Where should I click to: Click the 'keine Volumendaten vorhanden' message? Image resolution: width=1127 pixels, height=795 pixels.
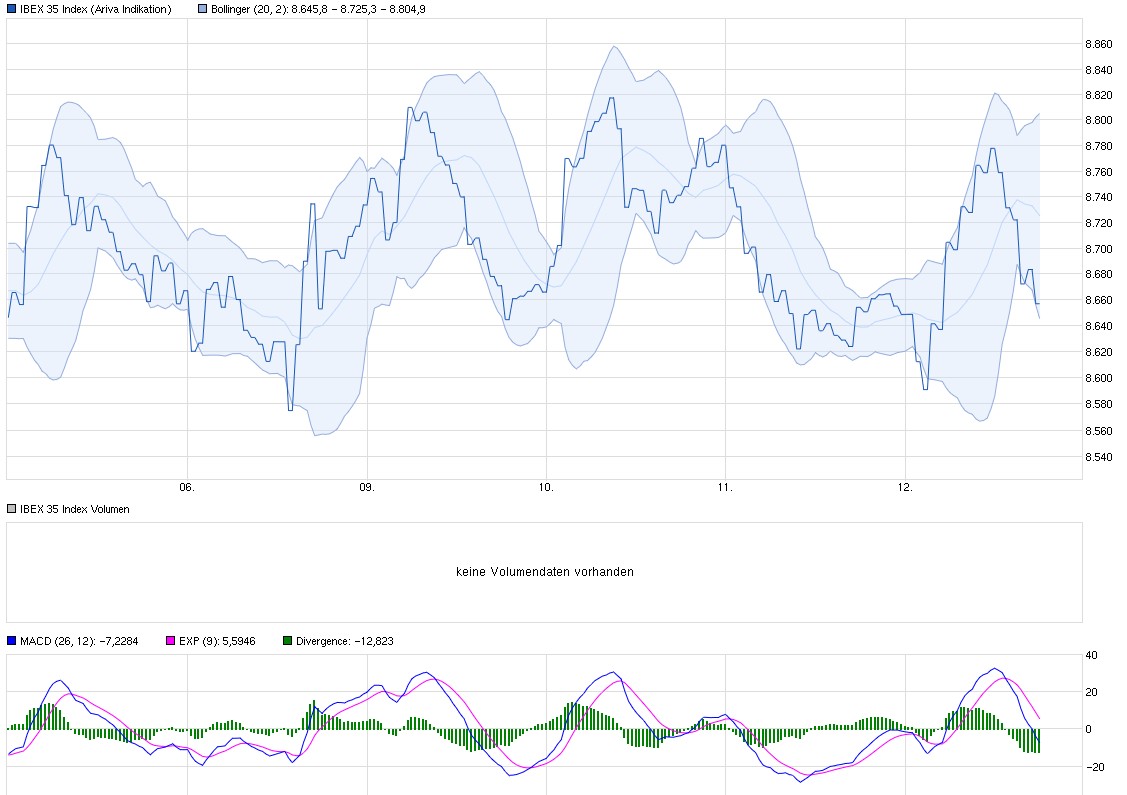tap(544, 572)
